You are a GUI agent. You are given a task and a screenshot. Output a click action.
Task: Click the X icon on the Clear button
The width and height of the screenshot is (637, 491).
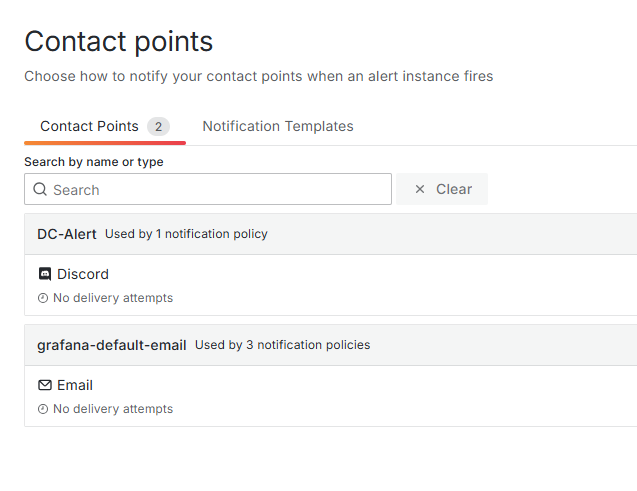[x=420, y=189]
